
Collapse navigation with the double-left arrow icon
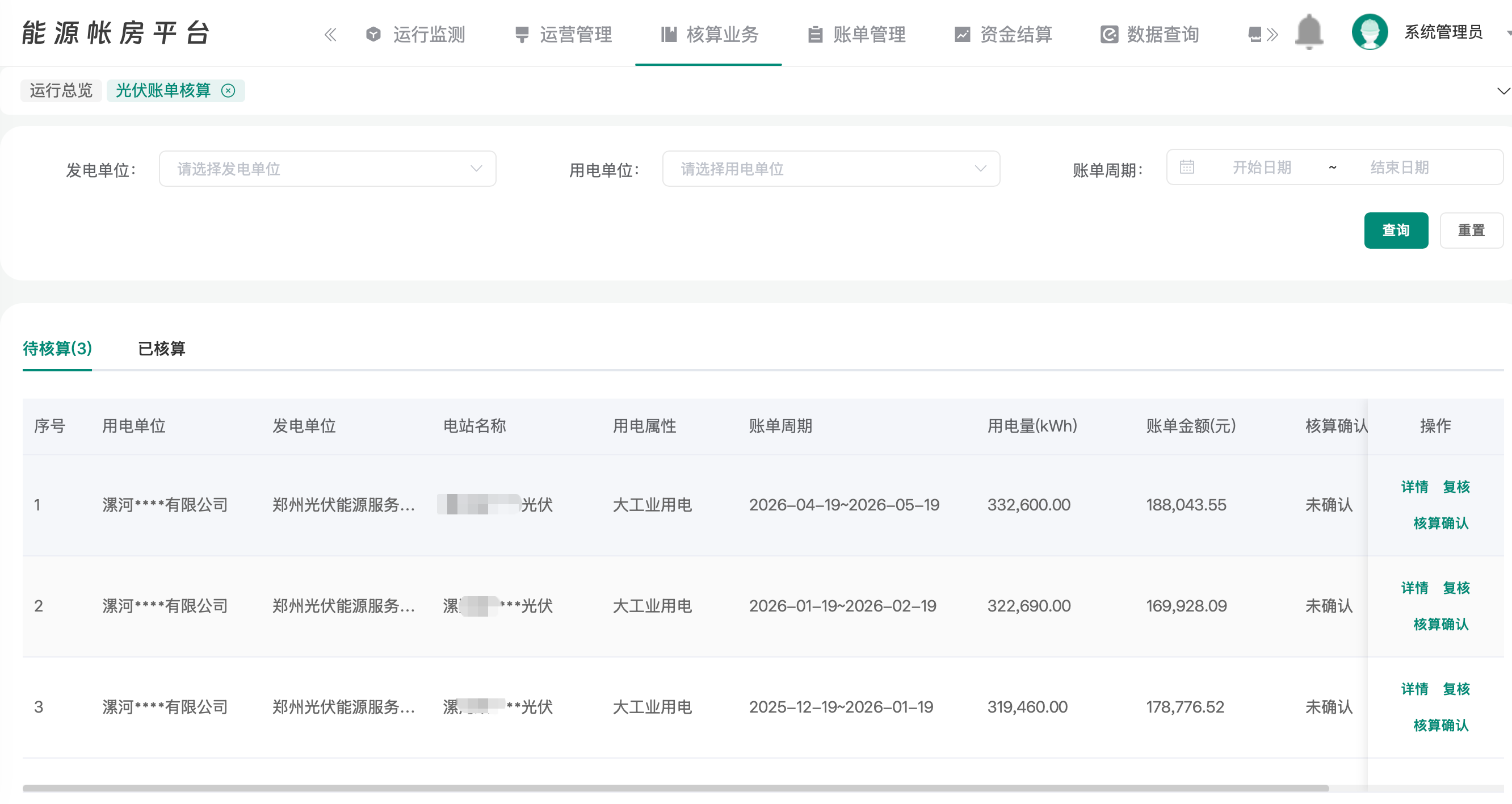point(330,35)
